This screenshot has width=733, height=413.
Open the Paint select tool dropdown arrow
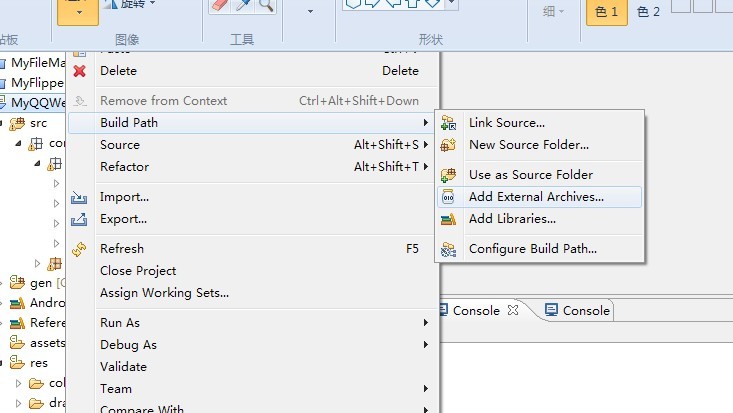(79, 12)
